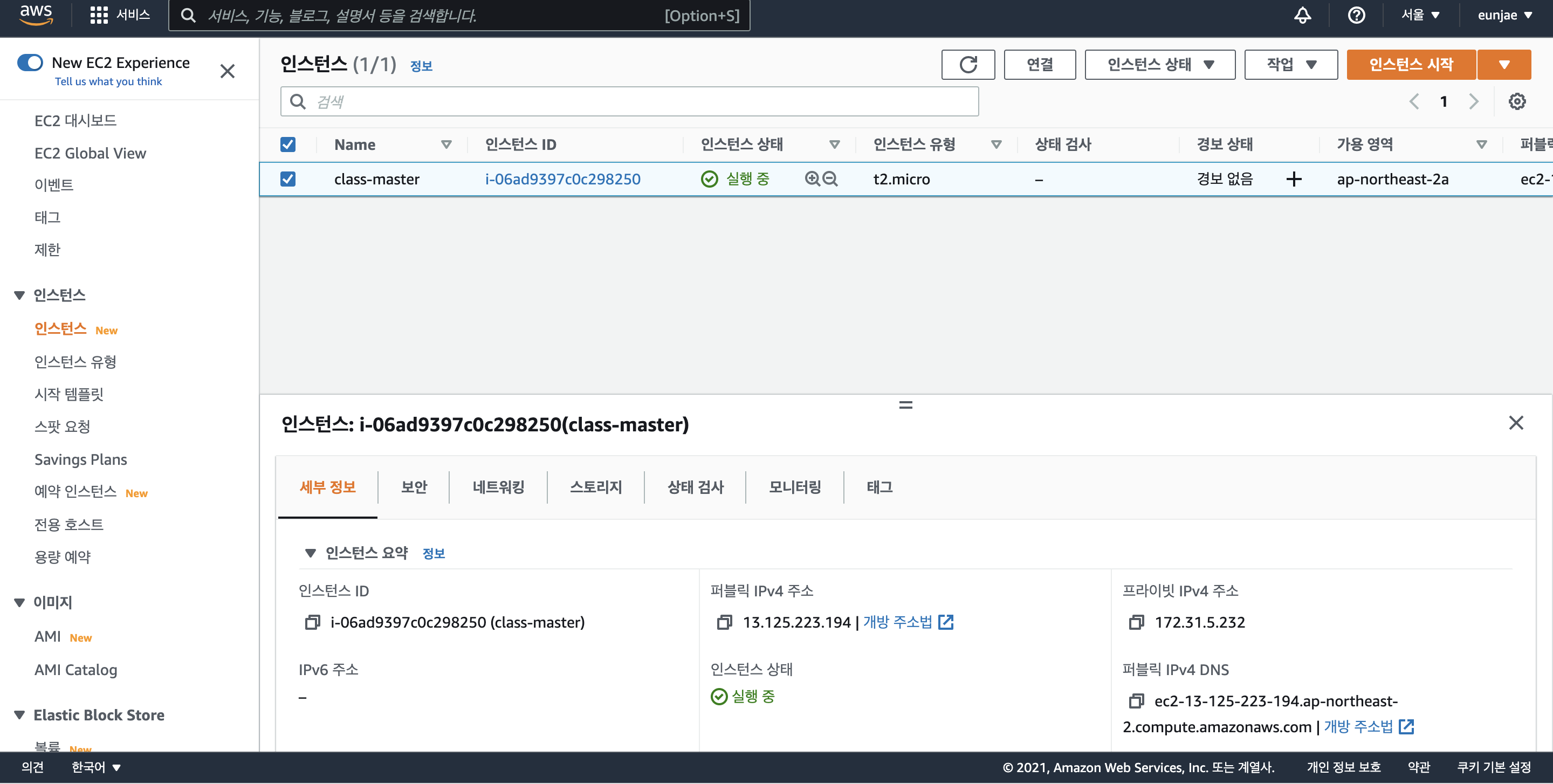Click the plus icon to add alarm
1553x784 pixels.
coord(1294,179)
